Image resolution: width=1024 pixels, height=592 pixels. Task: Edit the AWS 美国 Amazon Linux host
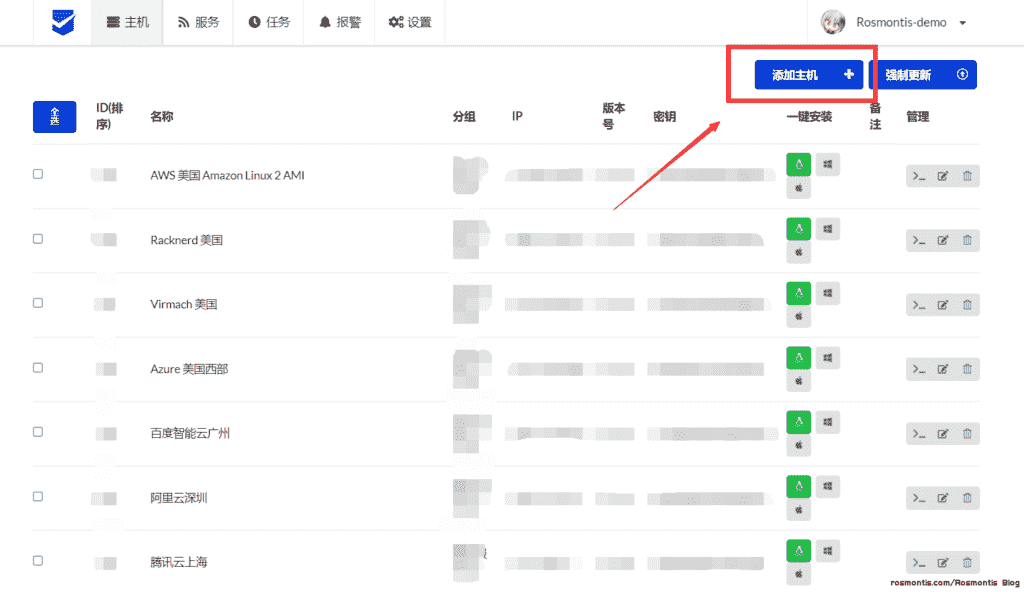pos(943,176)
